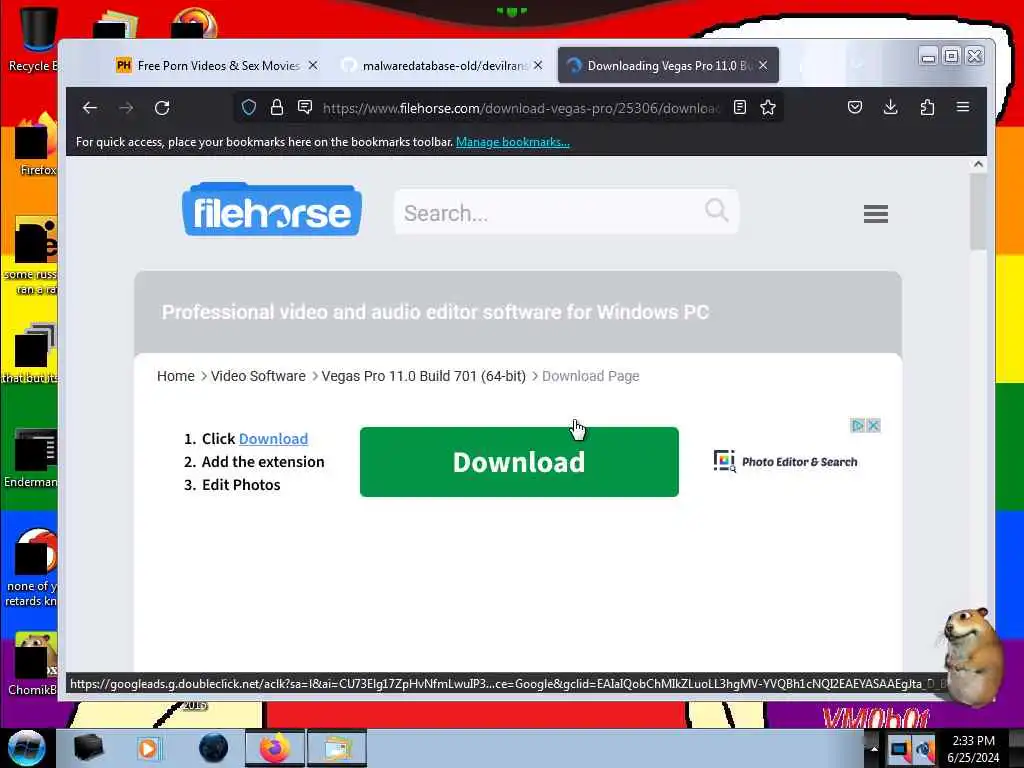The width and height of the screenshot is (1024, 768).
Task: Click Firefox icon in taskbar
Action: pyautogui.click(x=274, y=748)
